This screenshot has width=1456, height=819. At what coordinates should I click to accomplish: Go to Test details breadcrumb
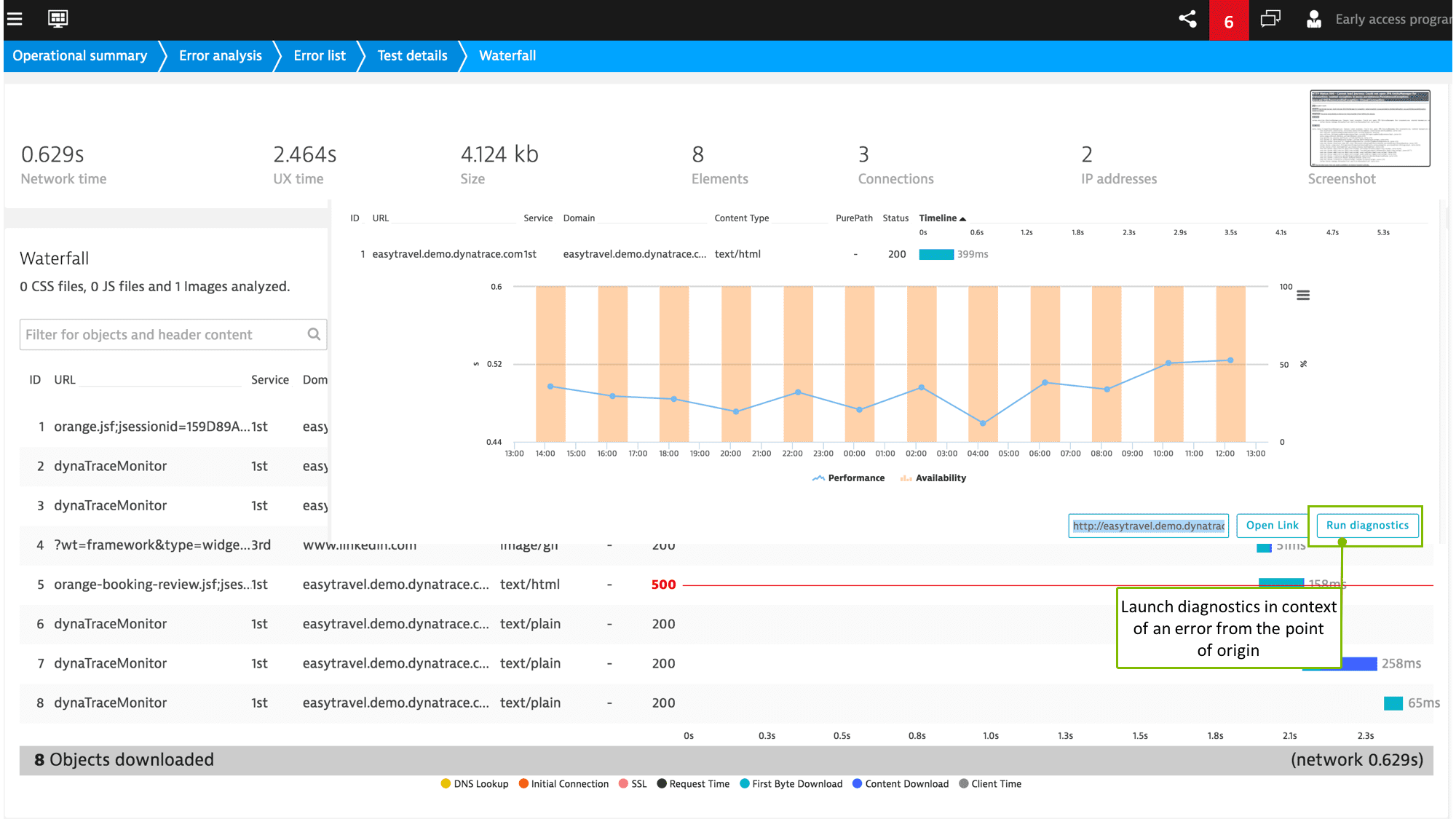coord(412,56)
